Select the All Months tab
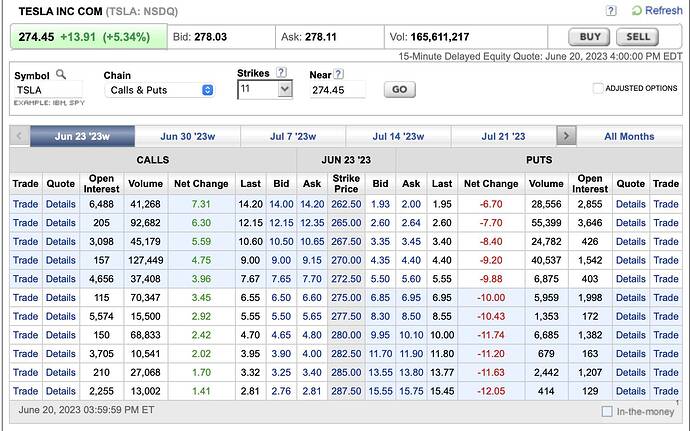This screenshot has height=431, width=690. coord(629,136)
